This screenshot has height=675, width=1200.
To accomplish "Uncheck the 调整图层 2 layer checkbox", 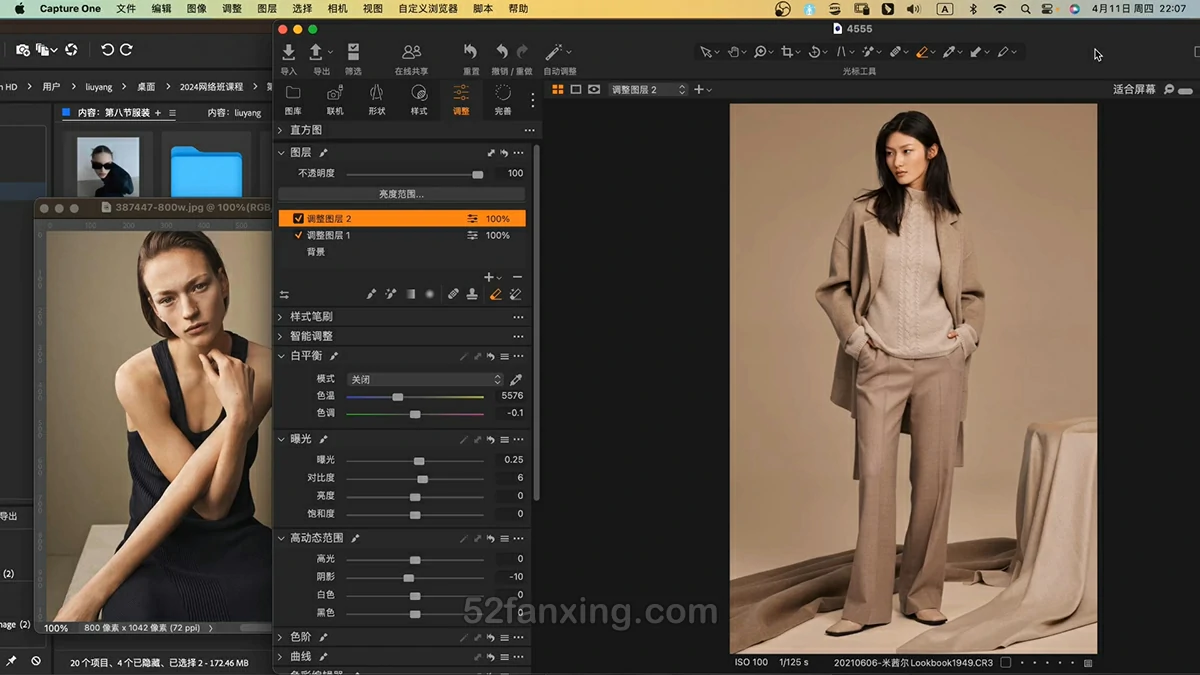I will 298,218.
